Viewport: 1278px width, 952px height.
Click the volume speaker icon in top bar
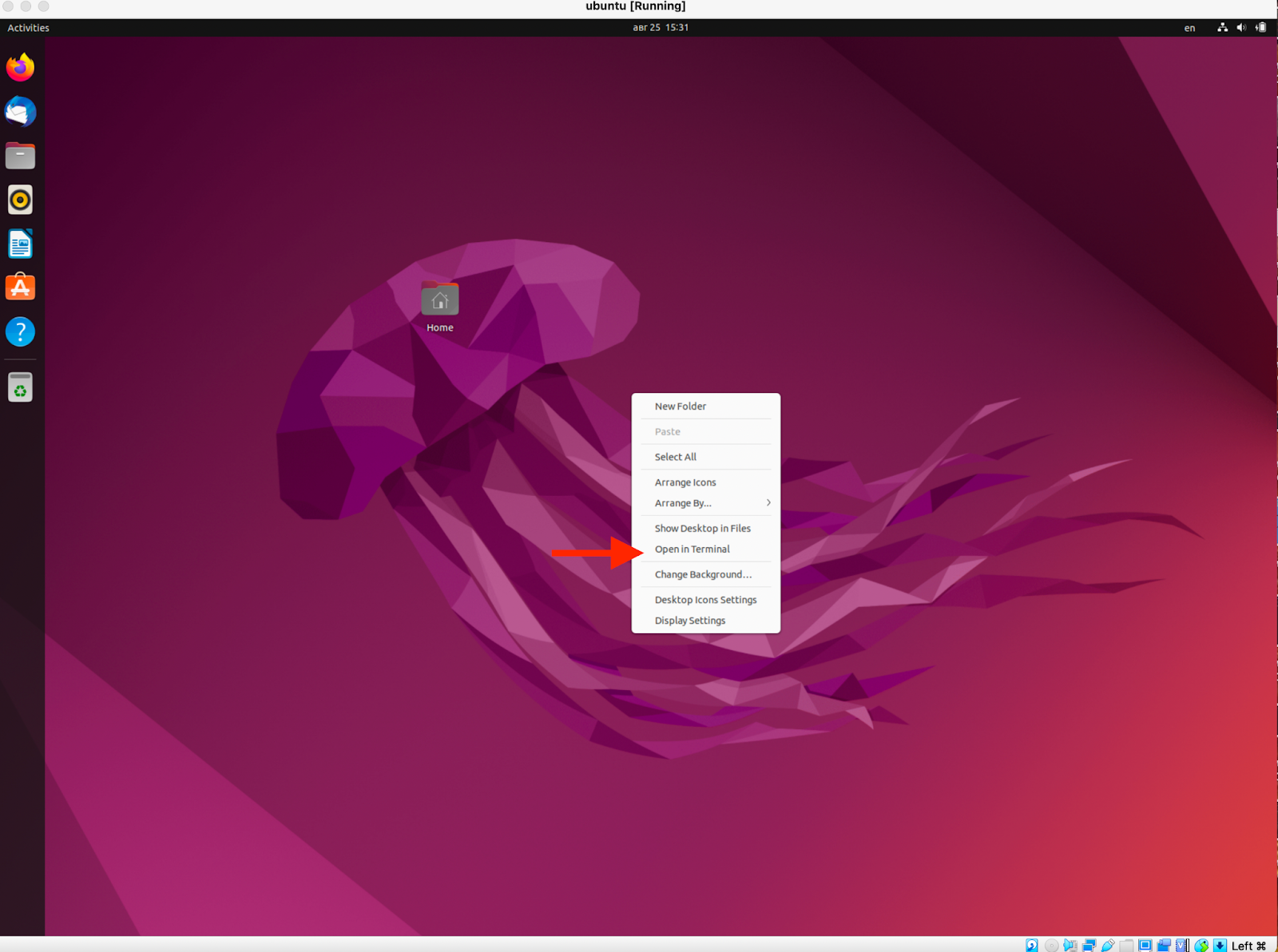pos(1241,28)
